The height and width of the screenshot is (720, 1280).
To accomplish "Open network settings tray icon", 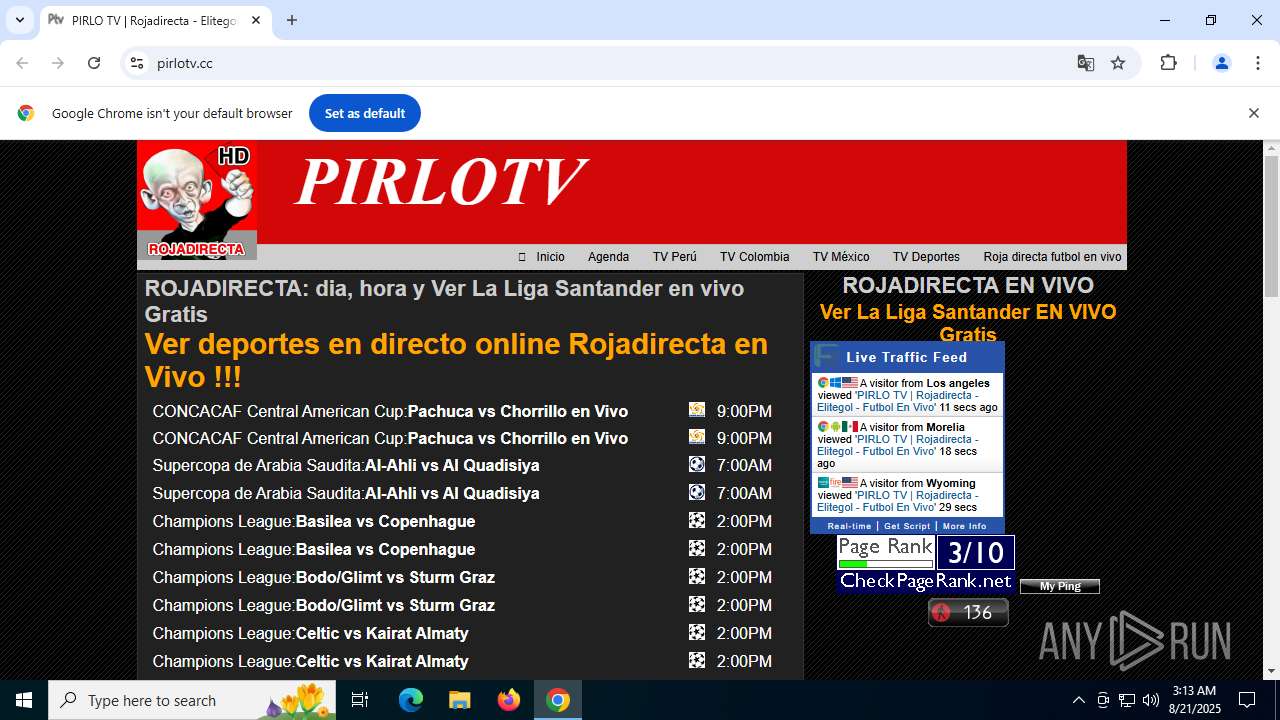I will (x=1127, y=700).
